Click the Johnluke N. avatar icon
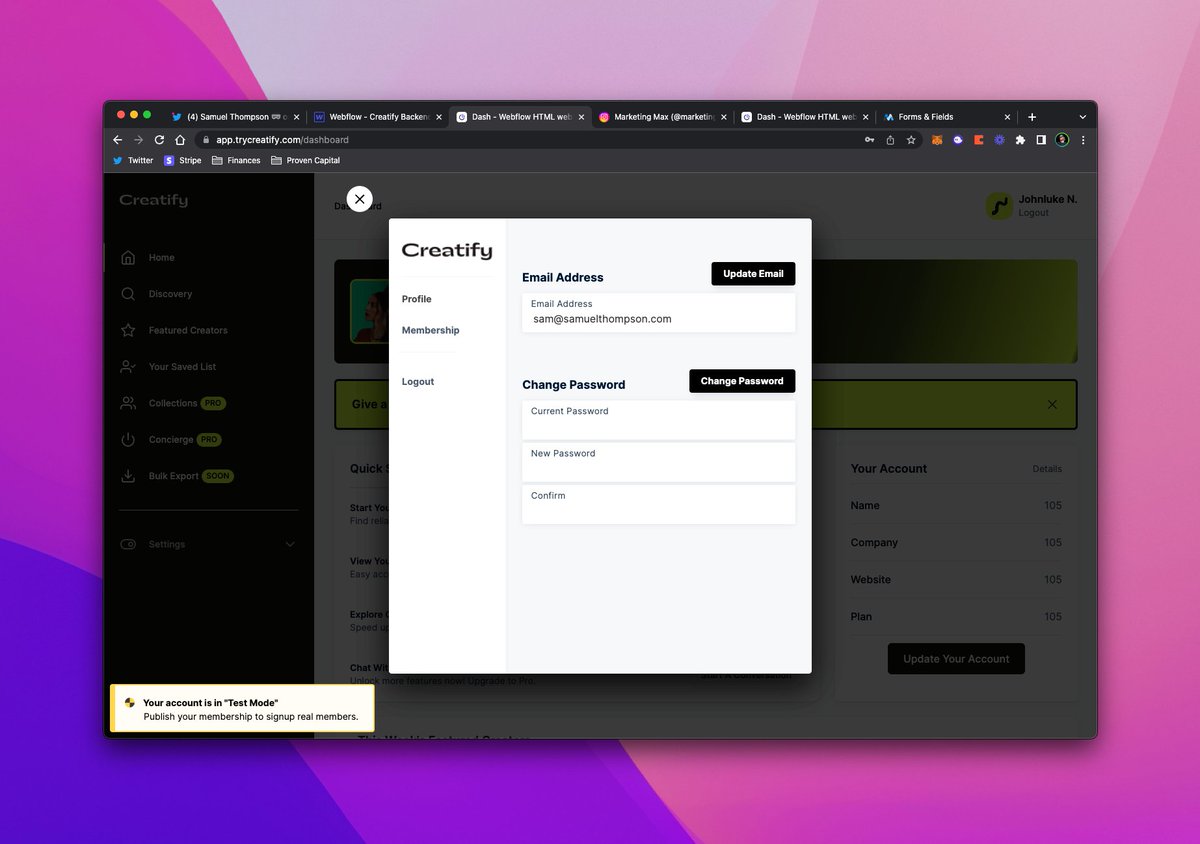The width and height of the screenshot is (1200, 844). click(x=998, y=206)
